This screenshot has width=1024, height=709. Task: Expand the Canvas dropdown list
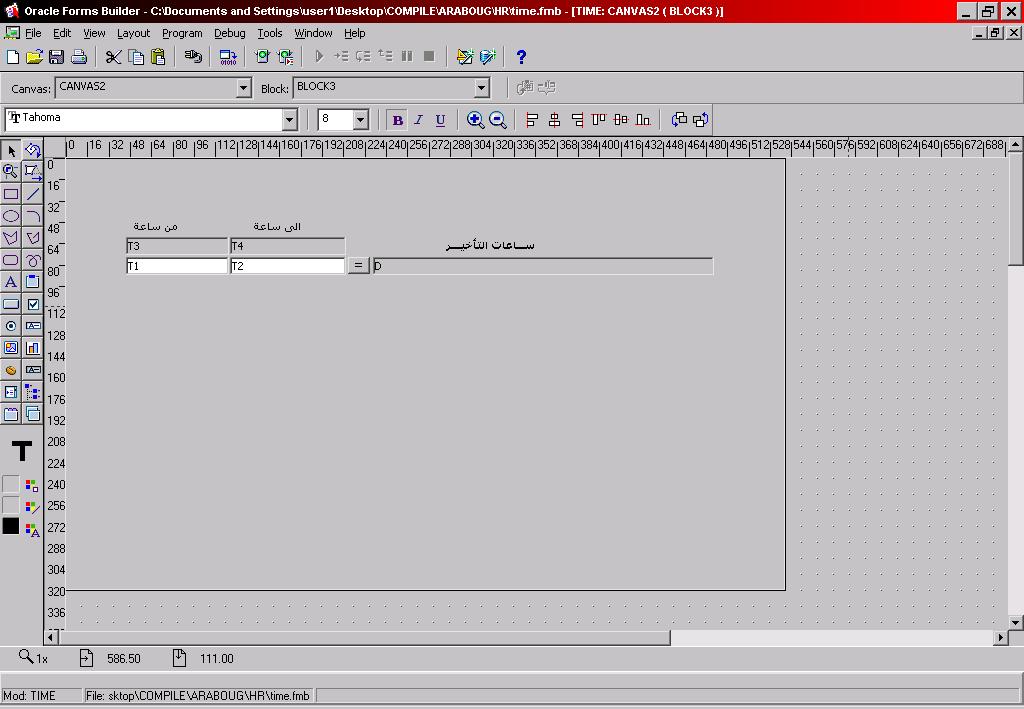point(243,88)
